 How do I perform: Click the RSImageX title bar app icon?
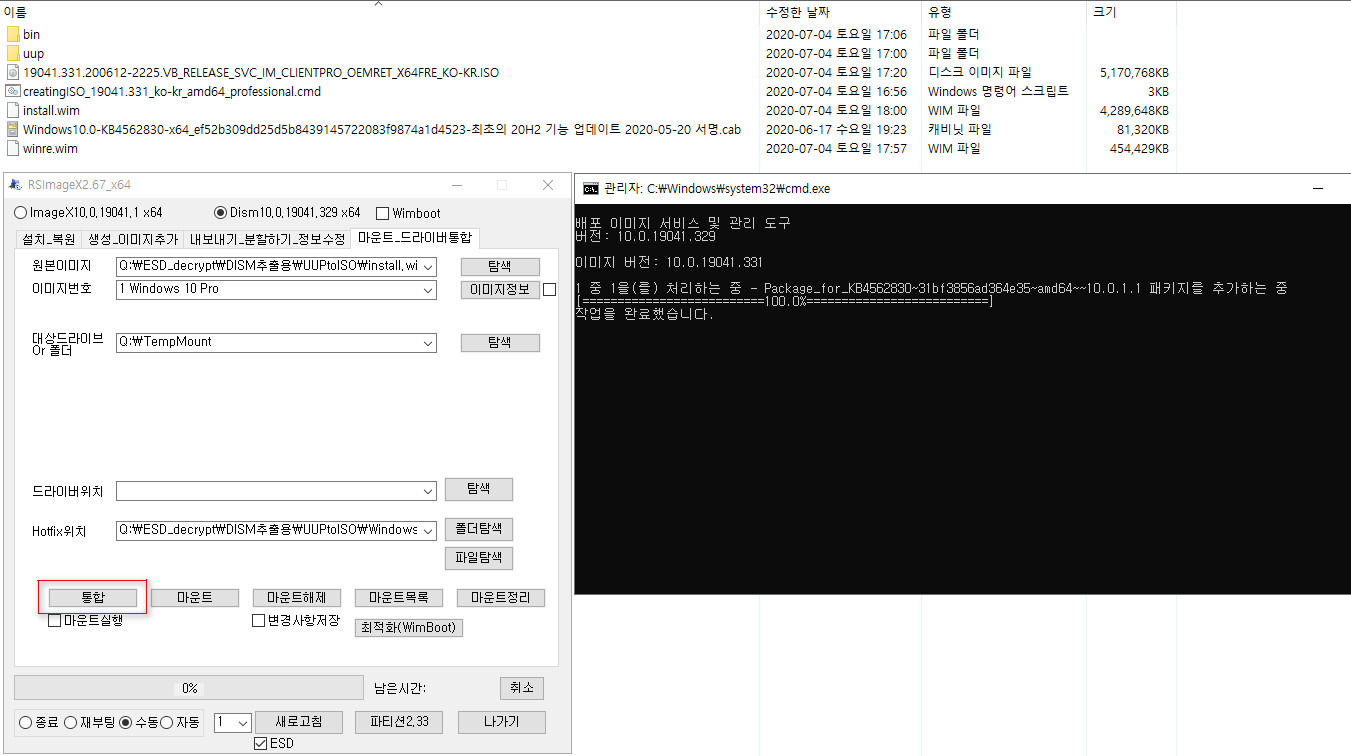pyautogui.click(x=15, y=185)
